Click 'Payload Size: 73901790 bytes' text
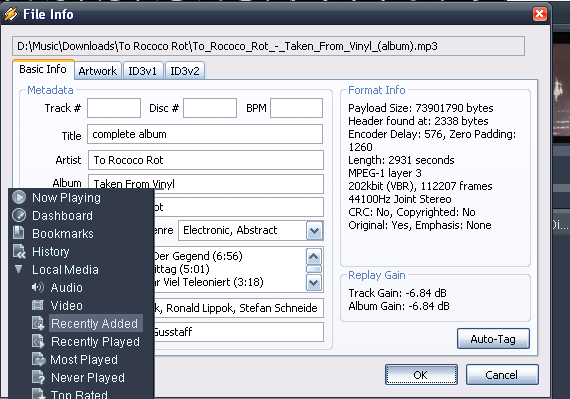The height and width of the screenshot is (399, 570). pos(421,108)
